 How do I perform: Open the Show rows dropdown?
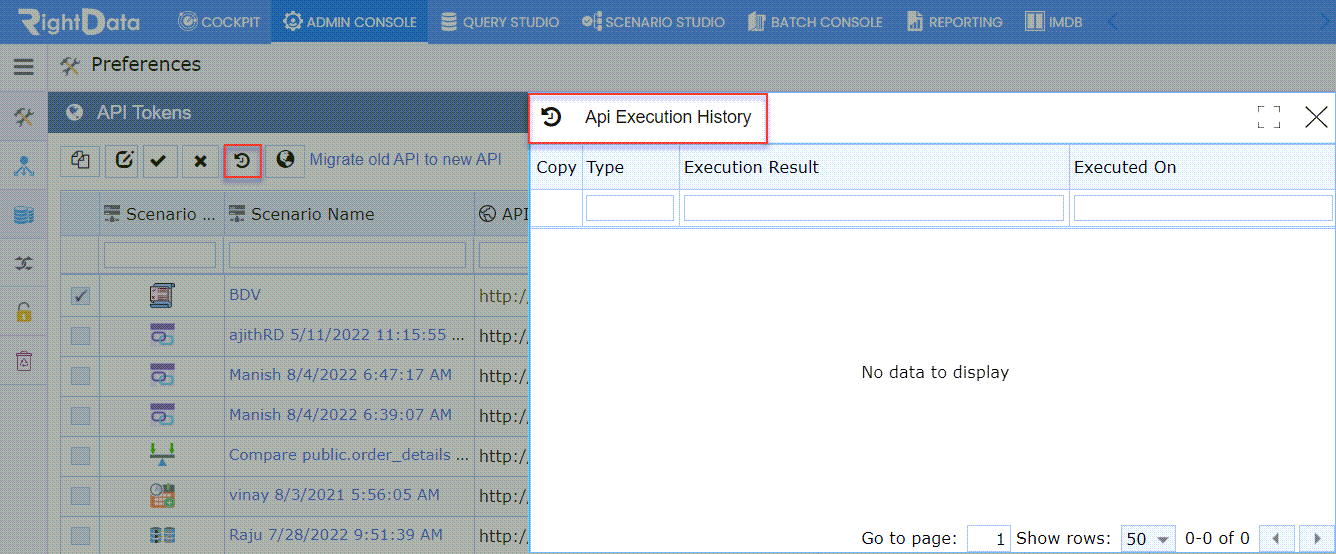[1147, 538]
